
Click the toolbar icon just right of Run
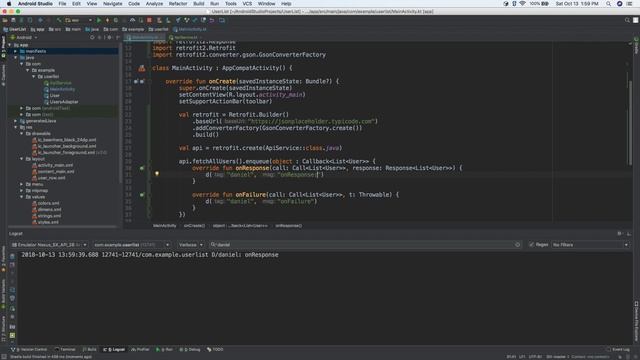coord(107,20)
